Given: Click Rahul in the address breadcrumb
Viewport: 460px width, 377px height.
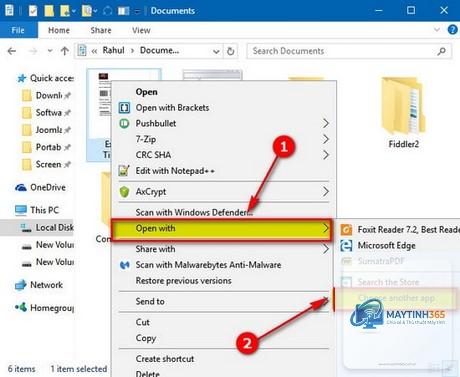Looking at the screenshot, I should [x=113, y=50].
